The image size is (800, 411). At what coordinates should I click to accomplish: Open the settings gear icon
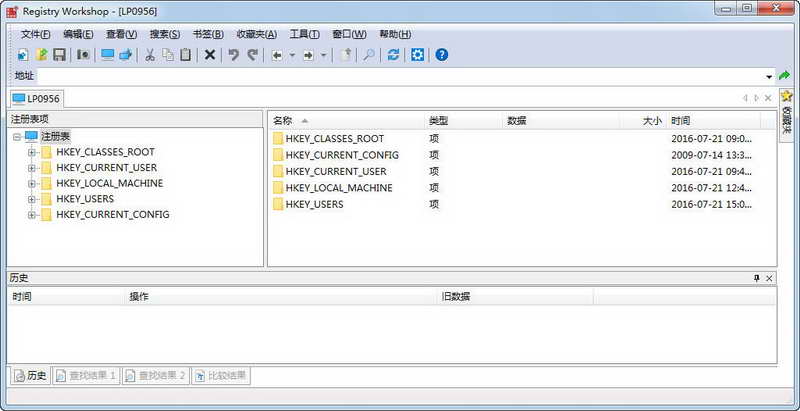[417, 55]
